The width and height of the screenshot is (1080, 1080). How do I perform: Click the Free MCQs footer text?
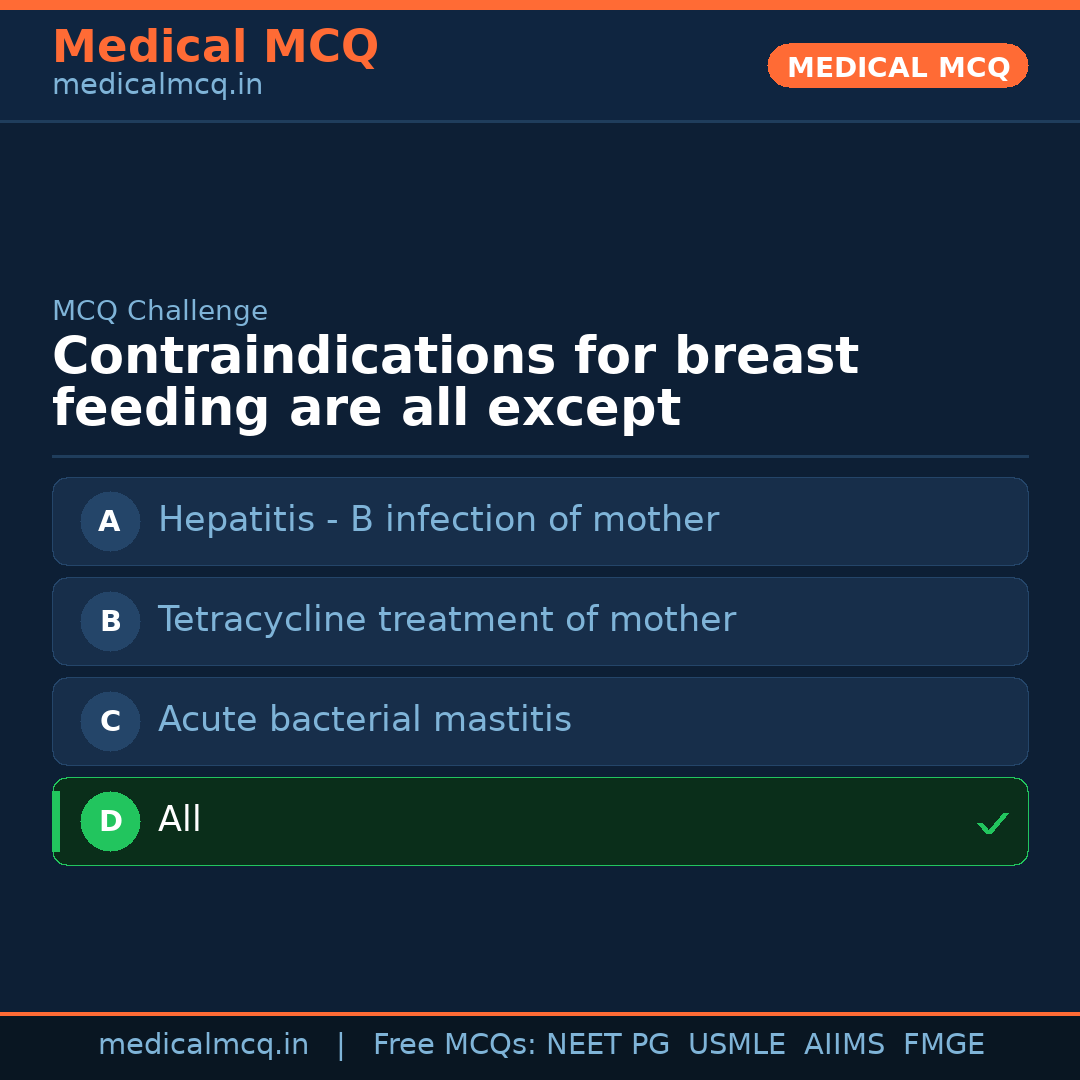[x=454, y=1045]
